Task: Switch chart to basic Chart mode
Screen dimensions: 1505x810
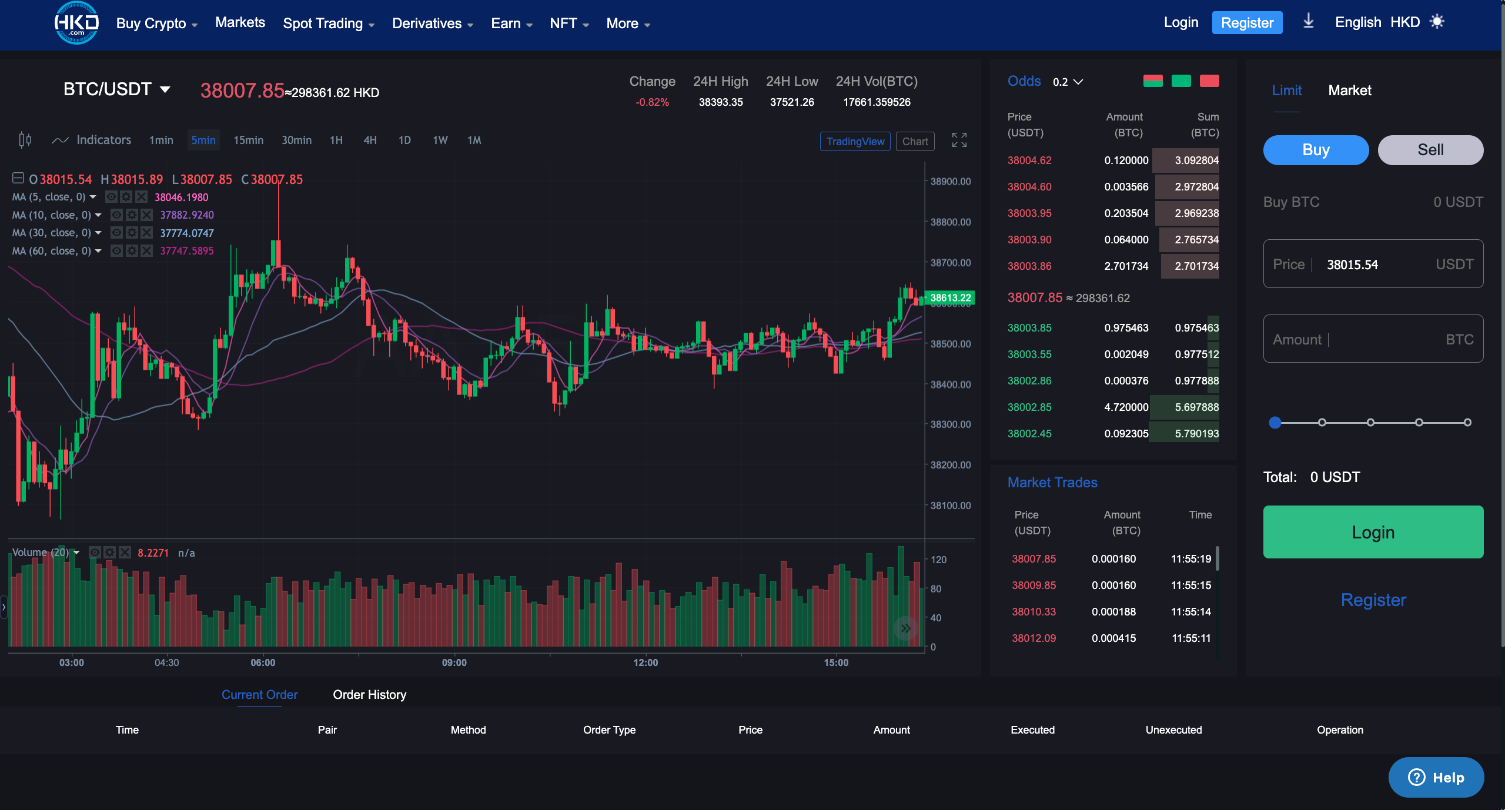Action: pos(915,141)
